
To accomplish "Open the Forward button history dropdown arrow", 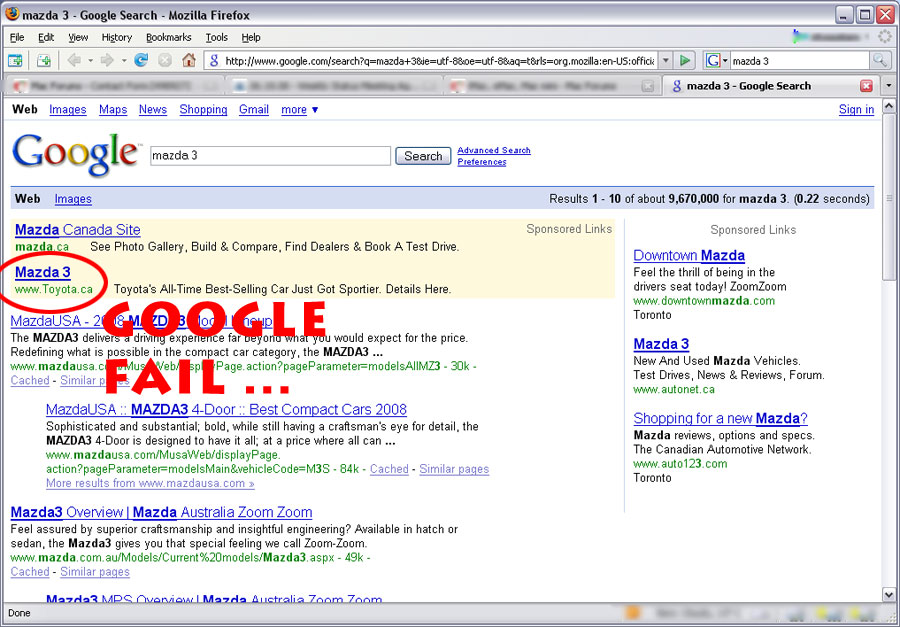I will point(123,60).
